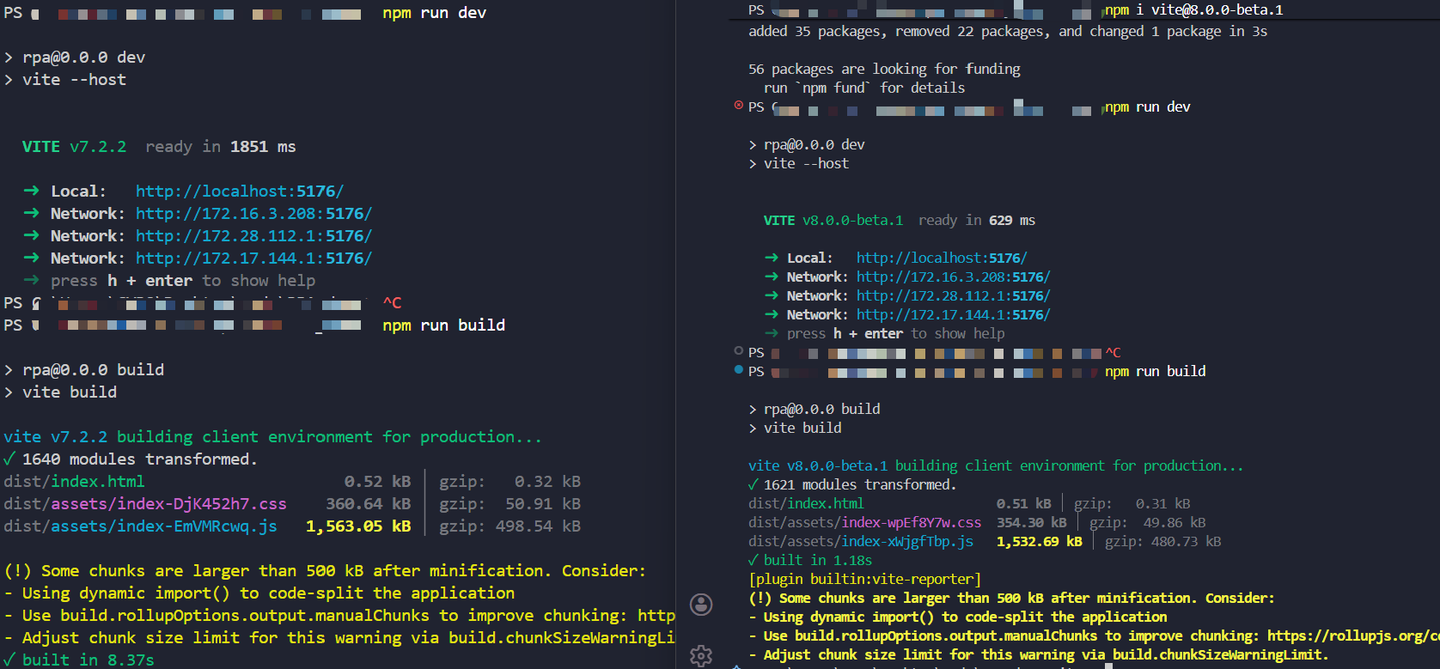Follow the rollupjs.org link in the chunking warning
The image size is (1440, 669).
pos(1353,636)
